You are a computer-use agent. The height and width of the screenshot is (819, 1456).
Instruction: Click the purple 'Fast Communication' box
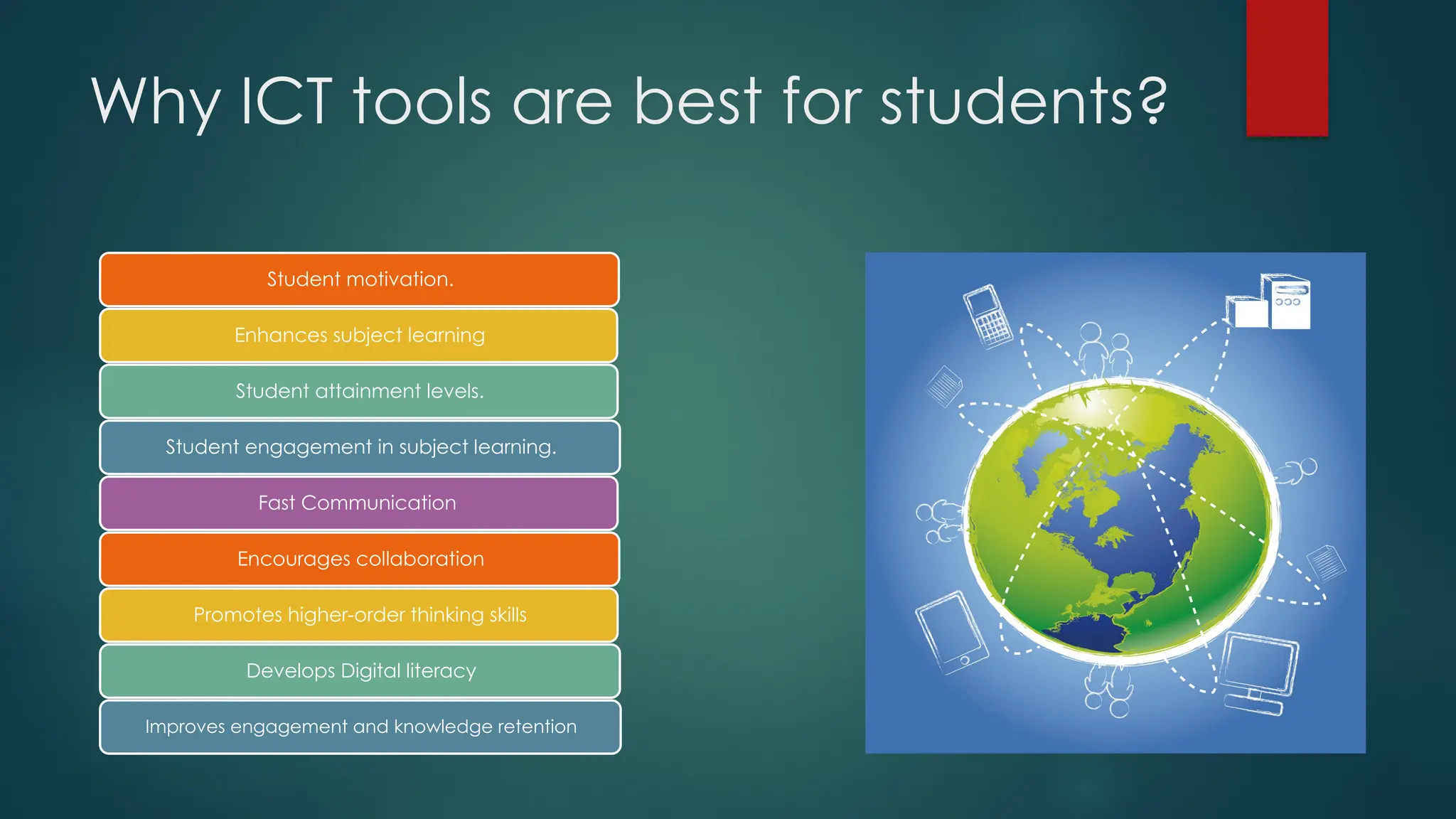(x=359, y=503)
